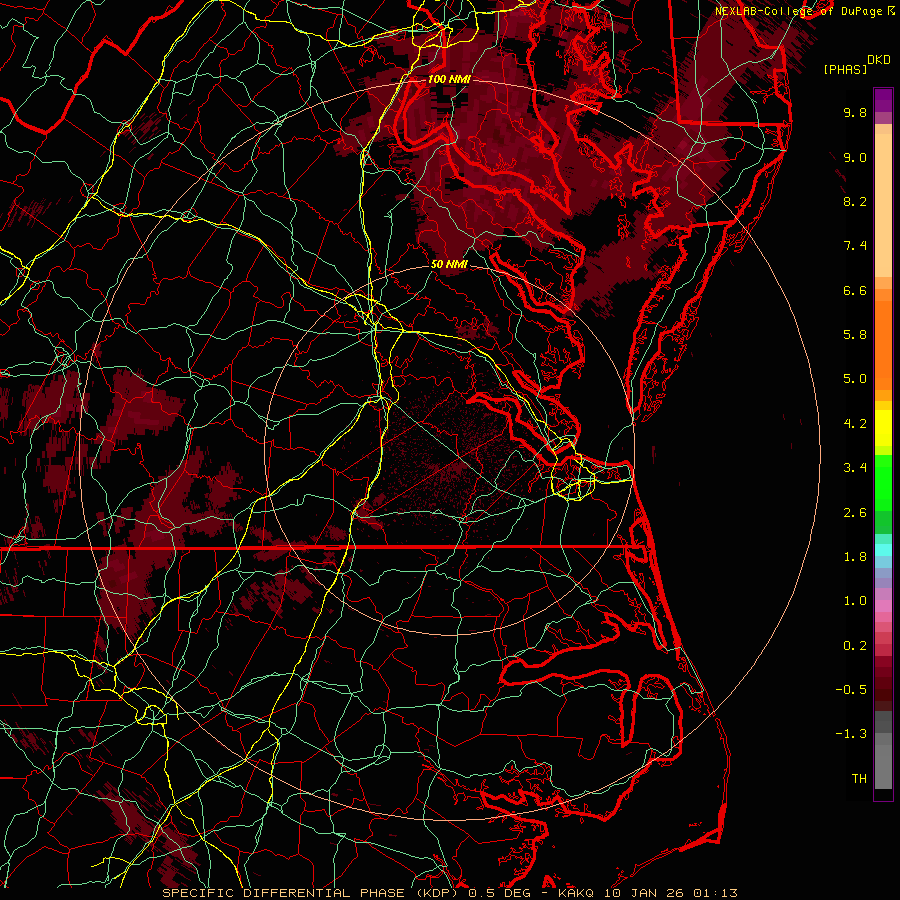Select the 4.2 scale label
The image size is (900, 900).
[855, 424]
